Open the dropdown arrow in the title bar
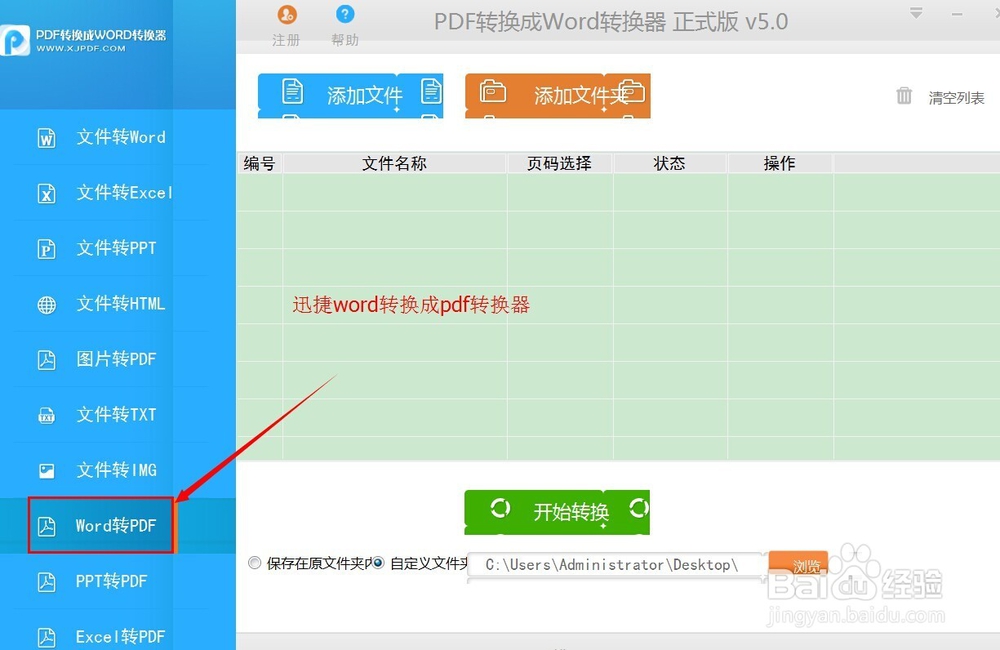The width and height of the screenshot is (1000, 650). pos(918,12)
